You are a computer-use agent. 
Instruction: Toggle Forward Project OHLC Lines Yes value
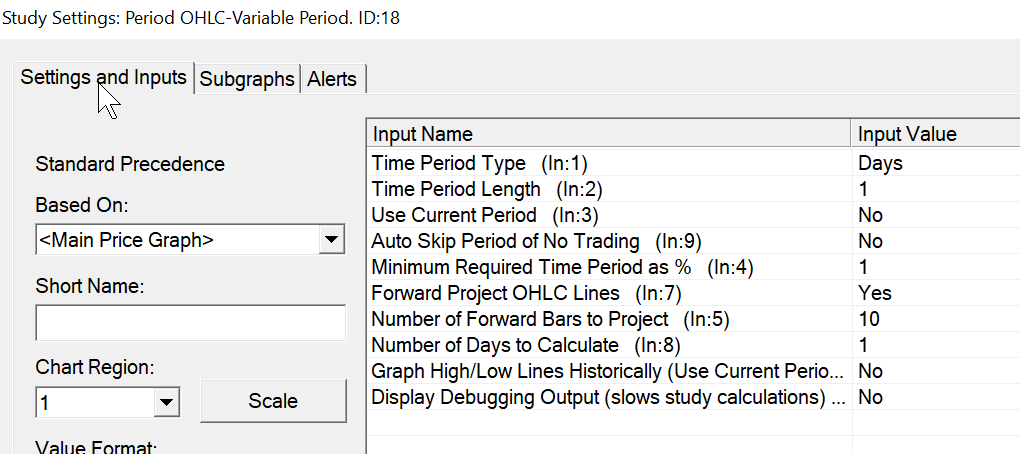pos(874,293)
